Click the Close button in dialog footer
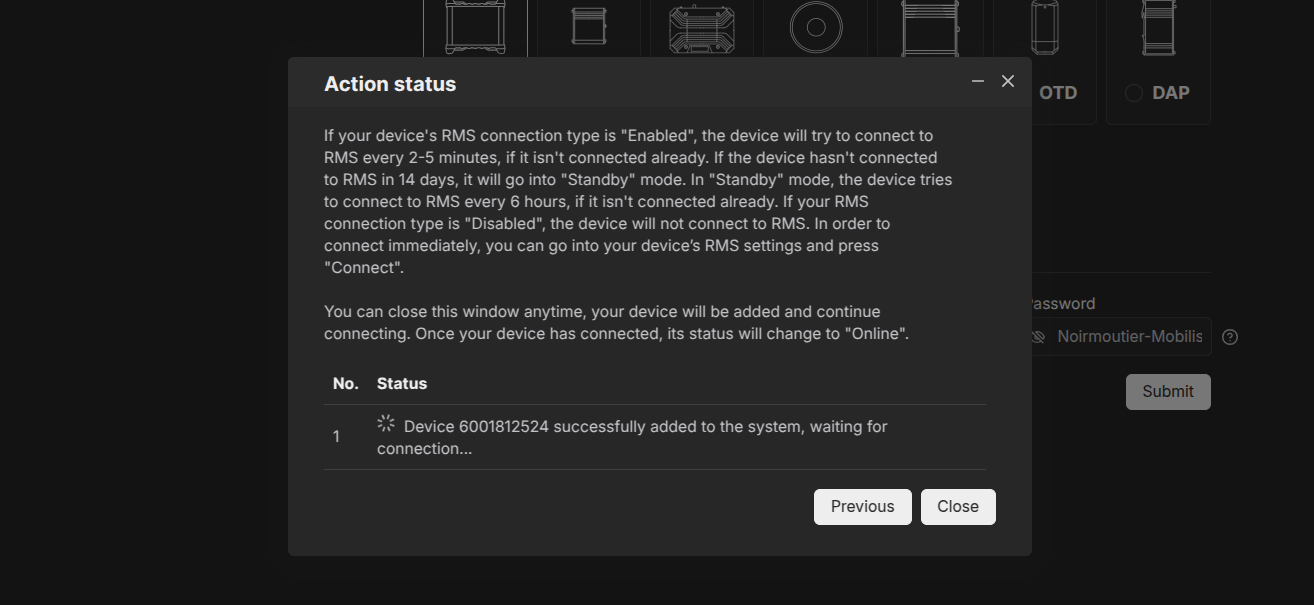This screenshot has height=605, width=1314. point(958,507)
